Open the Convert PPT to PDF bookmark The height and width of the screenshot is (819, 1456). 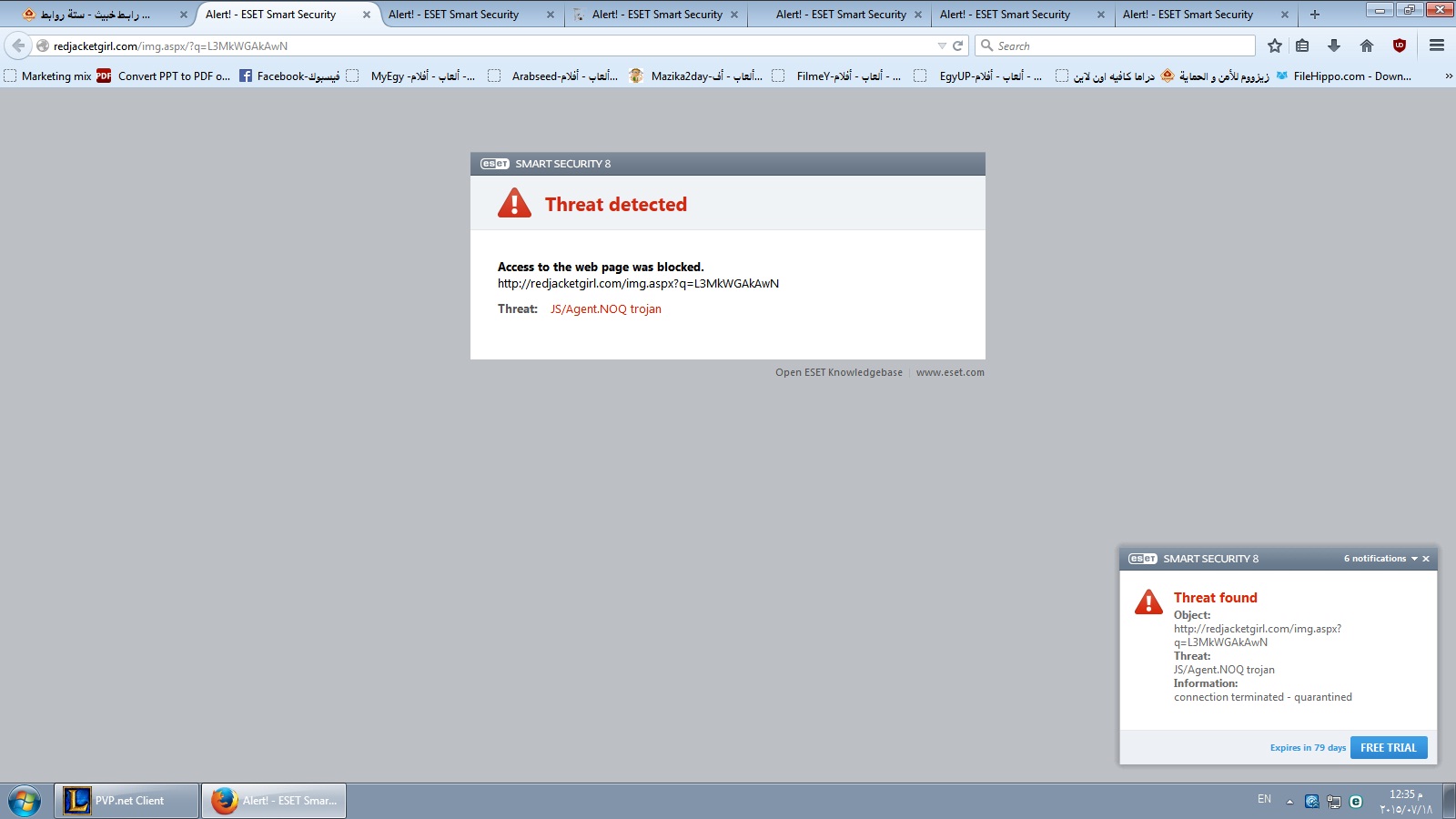tap(164, 76)
